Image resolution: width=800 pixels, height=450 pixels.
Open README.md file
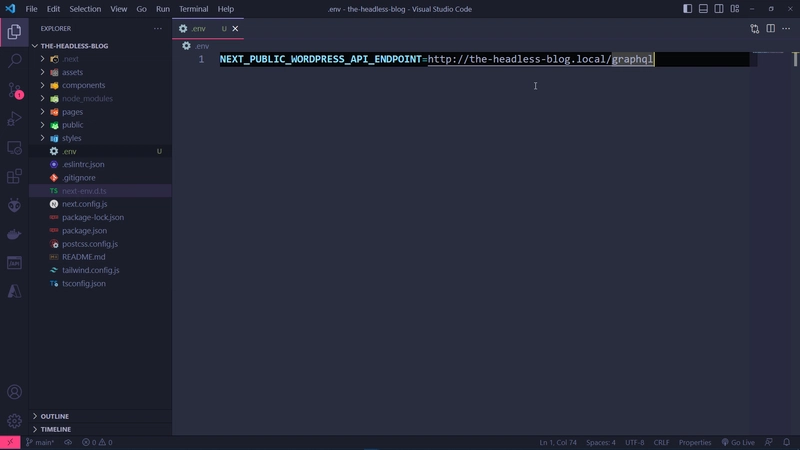[100, 257]
